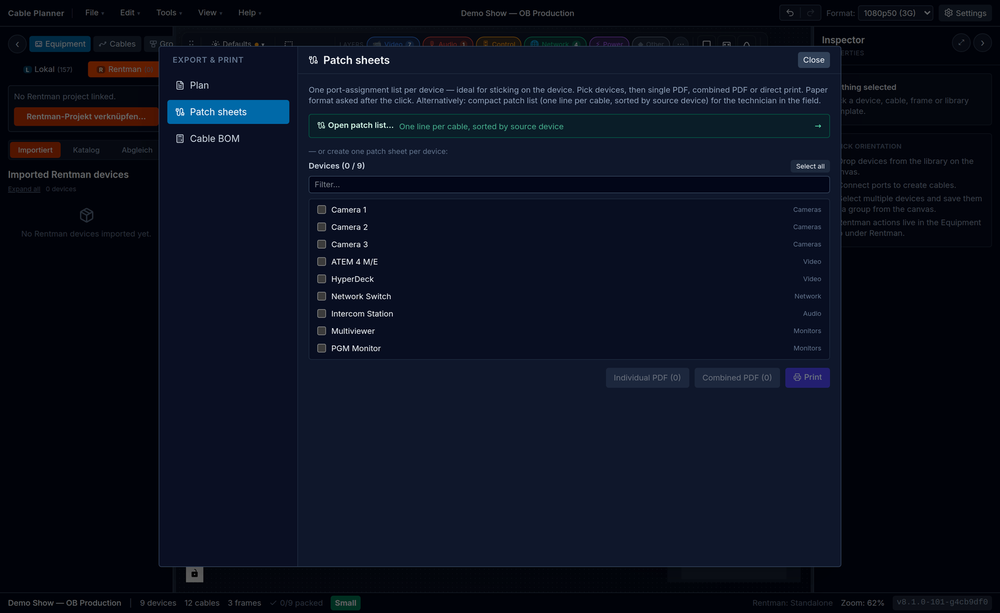1000x613 pixels.
Task: Click the Patch sheets sidebar icon
Action: pos(180,112)
